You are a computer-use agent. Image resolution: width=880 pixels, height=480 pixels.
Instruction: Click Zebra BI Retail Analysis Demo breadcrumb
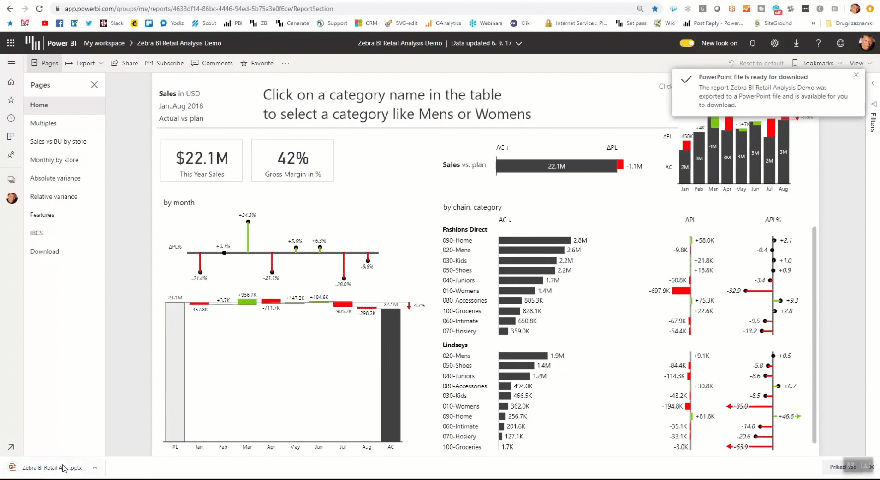pyautogui.click(x=179, y=43)
